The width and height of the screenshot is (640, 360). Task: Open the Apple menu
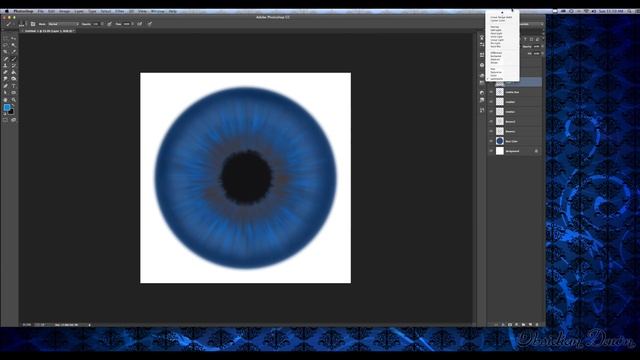(6, 11)
